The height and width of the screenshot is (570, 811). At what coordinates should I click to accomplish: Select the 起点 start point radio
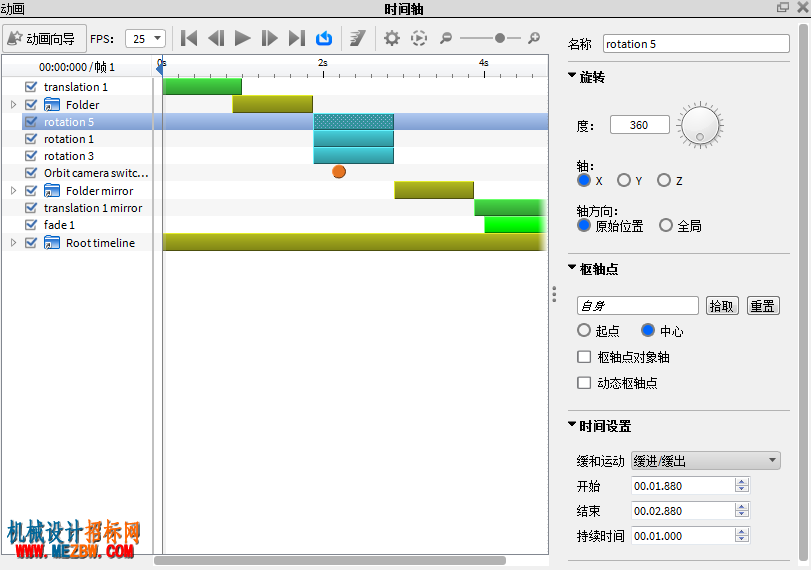[x=584, y=330]
